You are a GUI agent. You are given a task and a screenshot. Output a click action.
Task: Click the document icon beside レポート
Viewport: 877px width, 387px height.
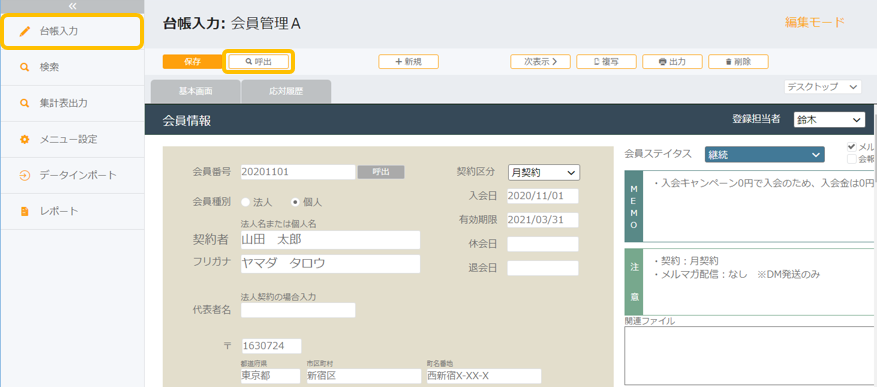tap(24, 211)
